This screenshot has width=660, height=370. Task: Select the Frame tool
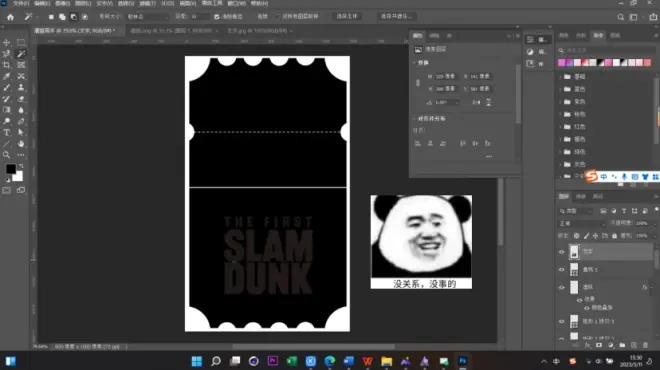tap(21, 65)
